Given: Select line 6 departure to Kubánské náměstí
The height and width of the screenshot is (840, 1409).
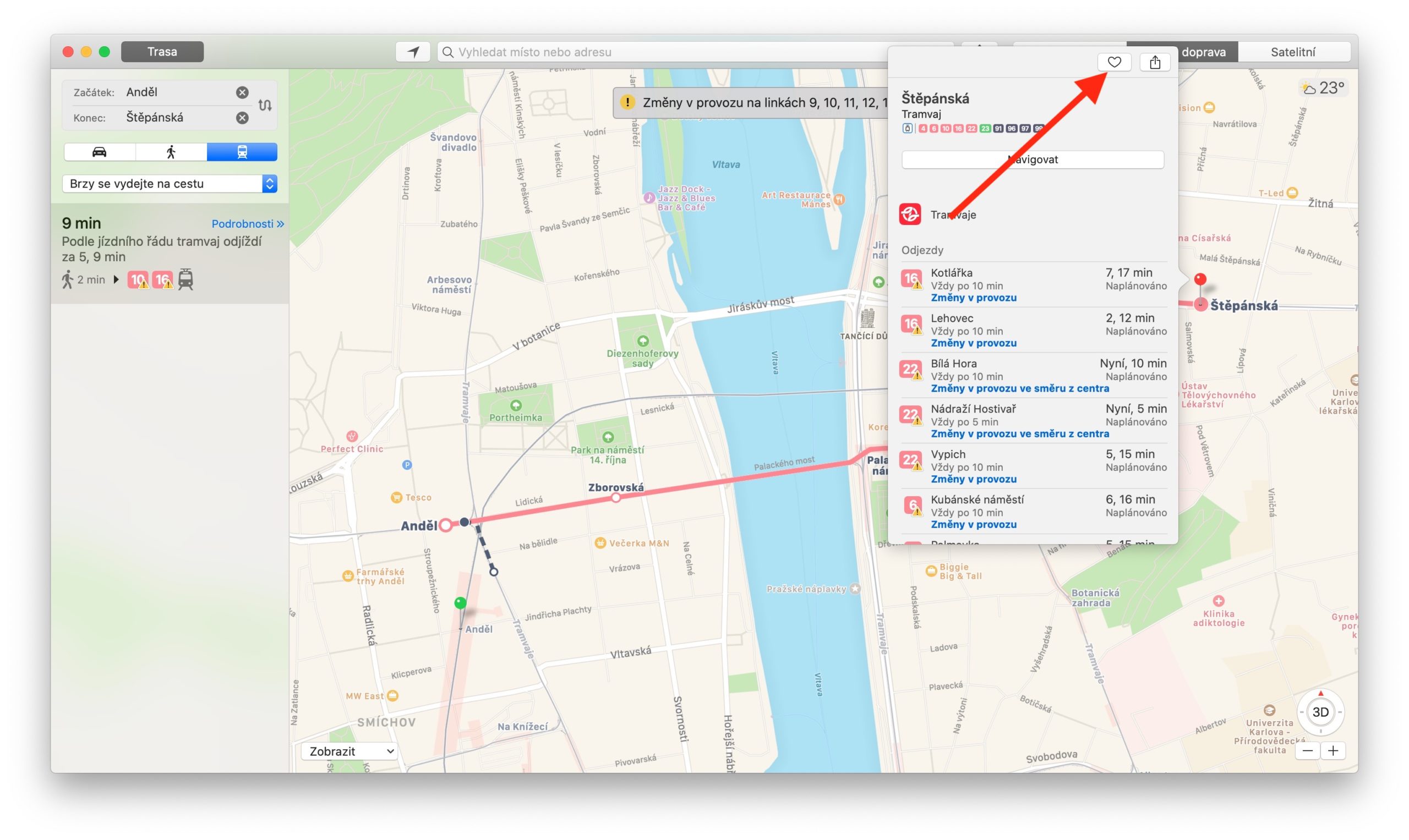Looking at the screenshot, I should (1034, 511).
